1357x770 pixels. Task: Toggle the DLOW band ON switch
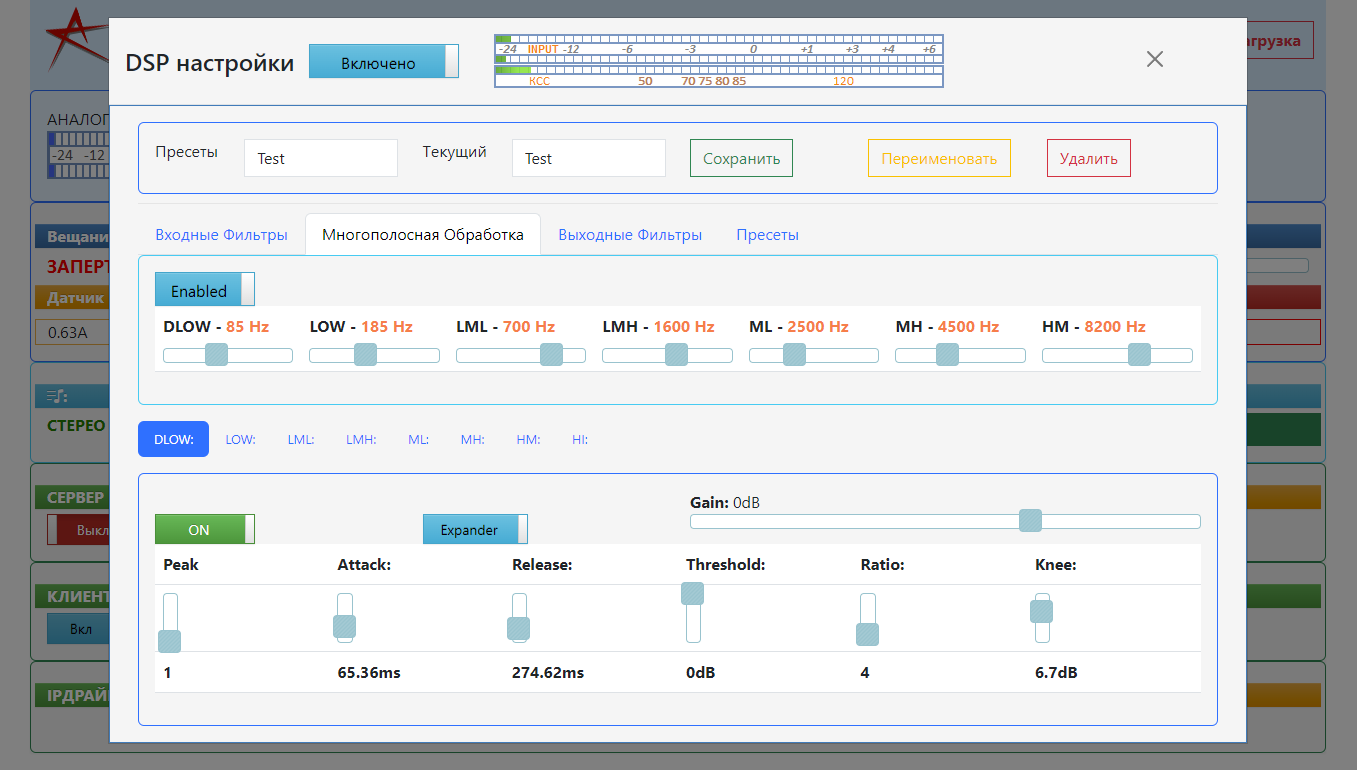205,529
